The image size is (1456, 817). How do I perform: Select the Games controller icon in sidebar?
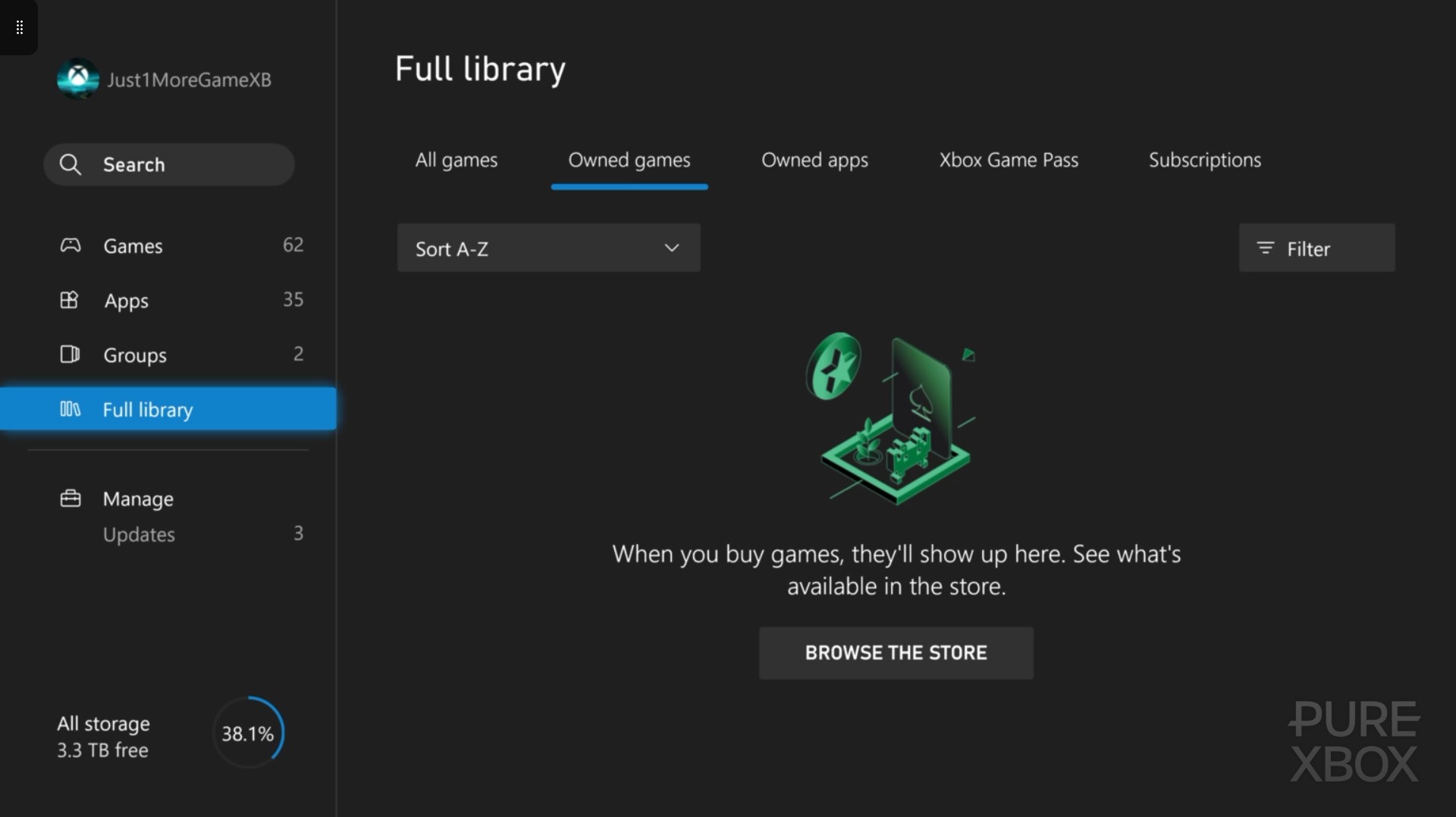(x=69, y=246)
